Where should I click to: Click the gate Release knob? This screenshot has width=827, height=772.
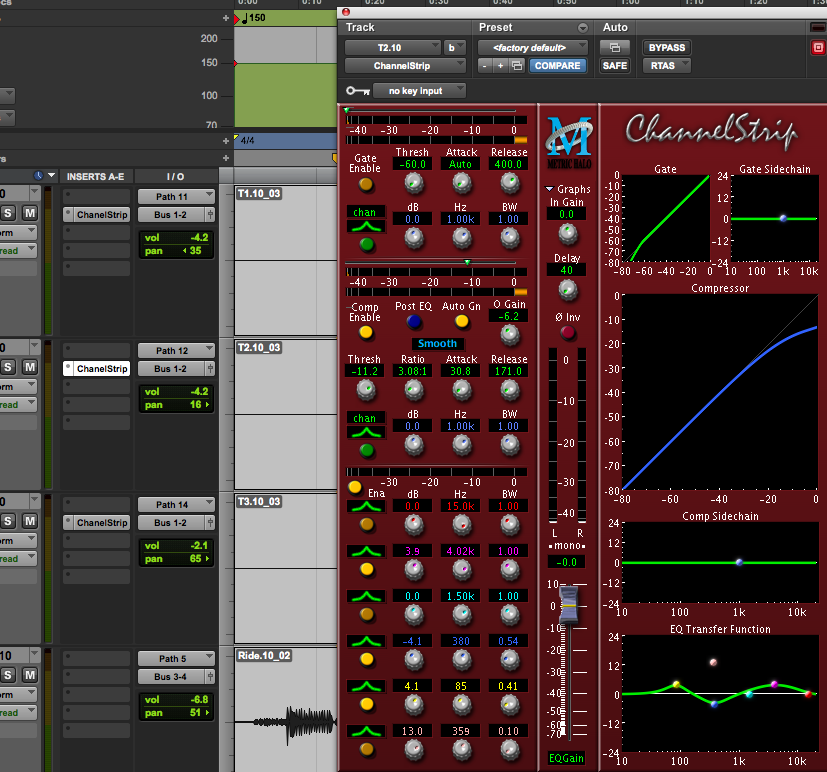[510, 183]
